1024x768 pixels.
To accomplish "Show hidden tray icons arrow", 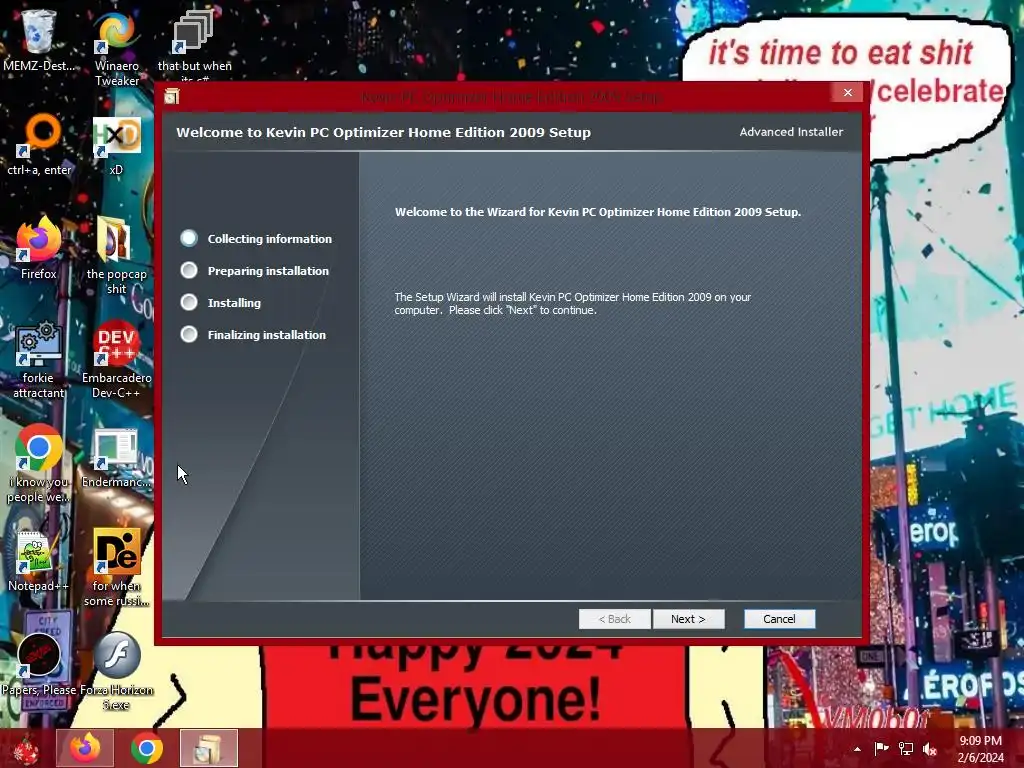I will click(857, 749).
